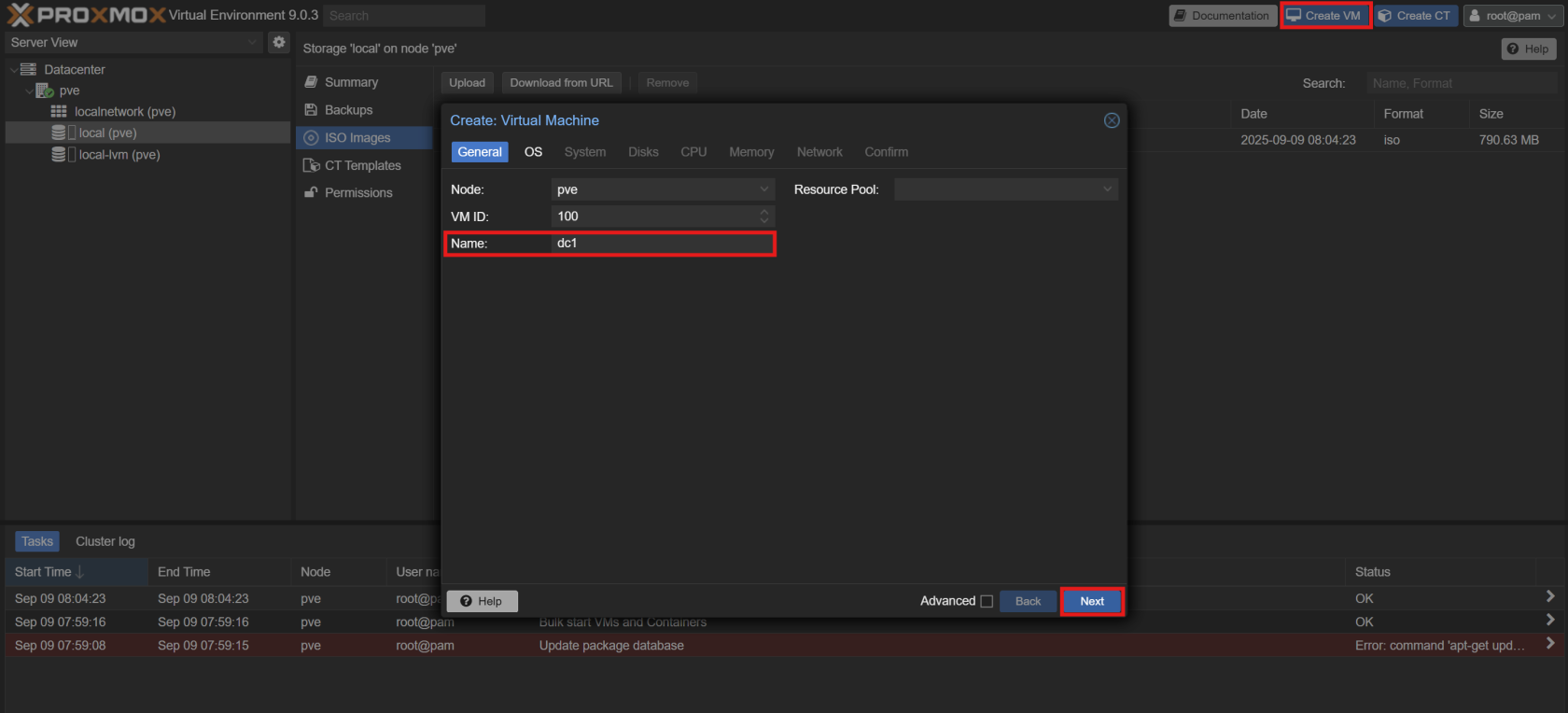This screenshot has width=1568, height=713.
Task: Open the Server View settings gear
Action: coord(278,42)
